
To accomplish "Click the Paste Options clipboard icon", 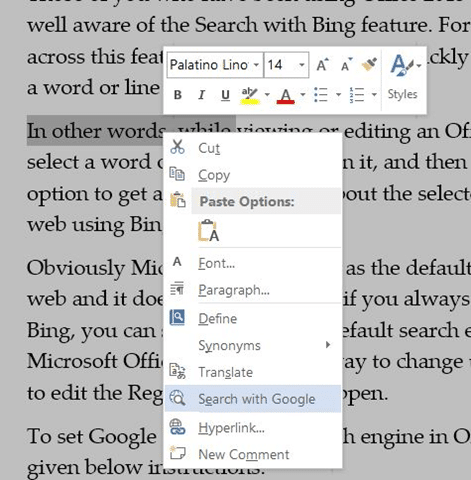I will coord(177,200).
